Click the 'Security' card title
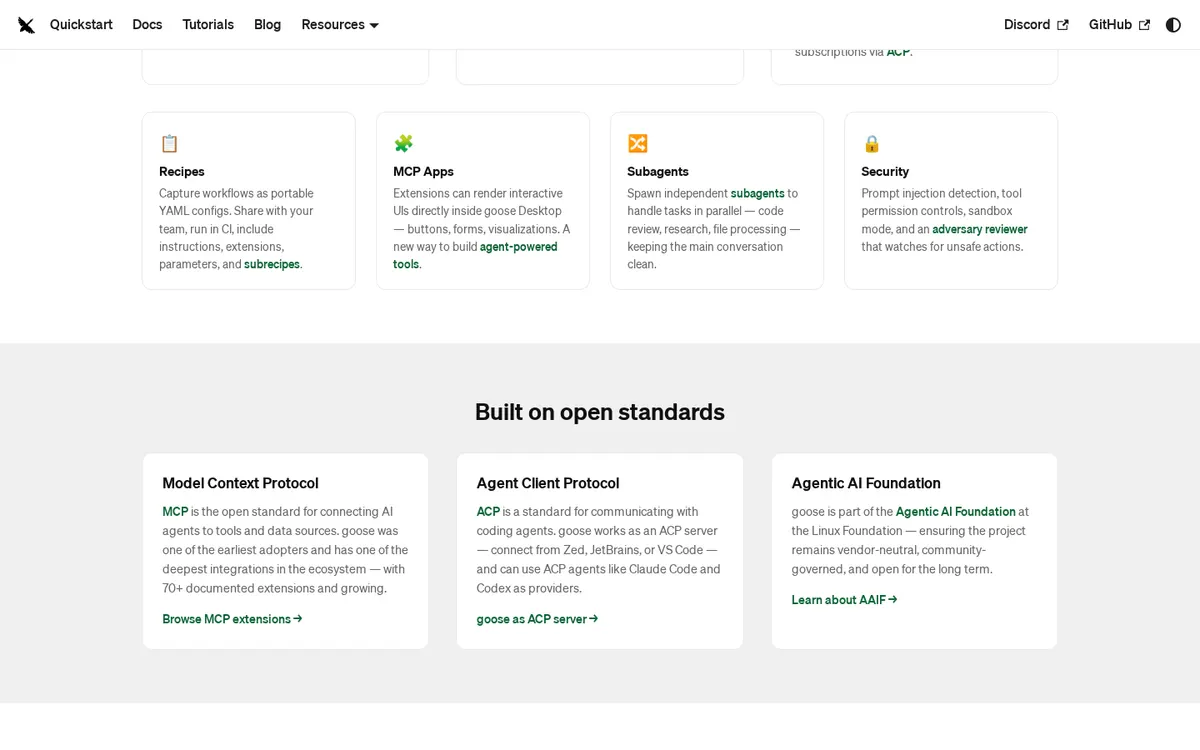 885,172
